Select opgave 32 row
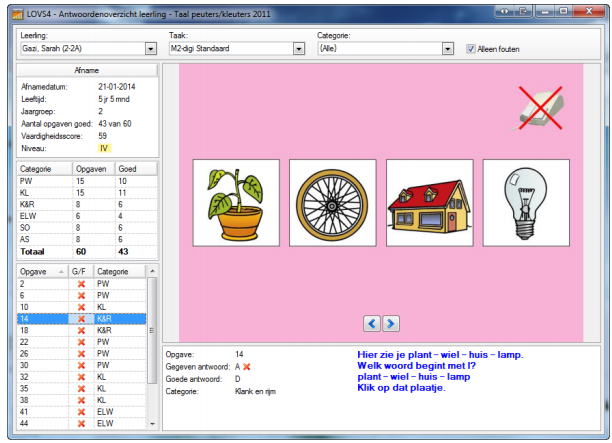The width and height of the screenshot is (612, 443). point(82,377)
